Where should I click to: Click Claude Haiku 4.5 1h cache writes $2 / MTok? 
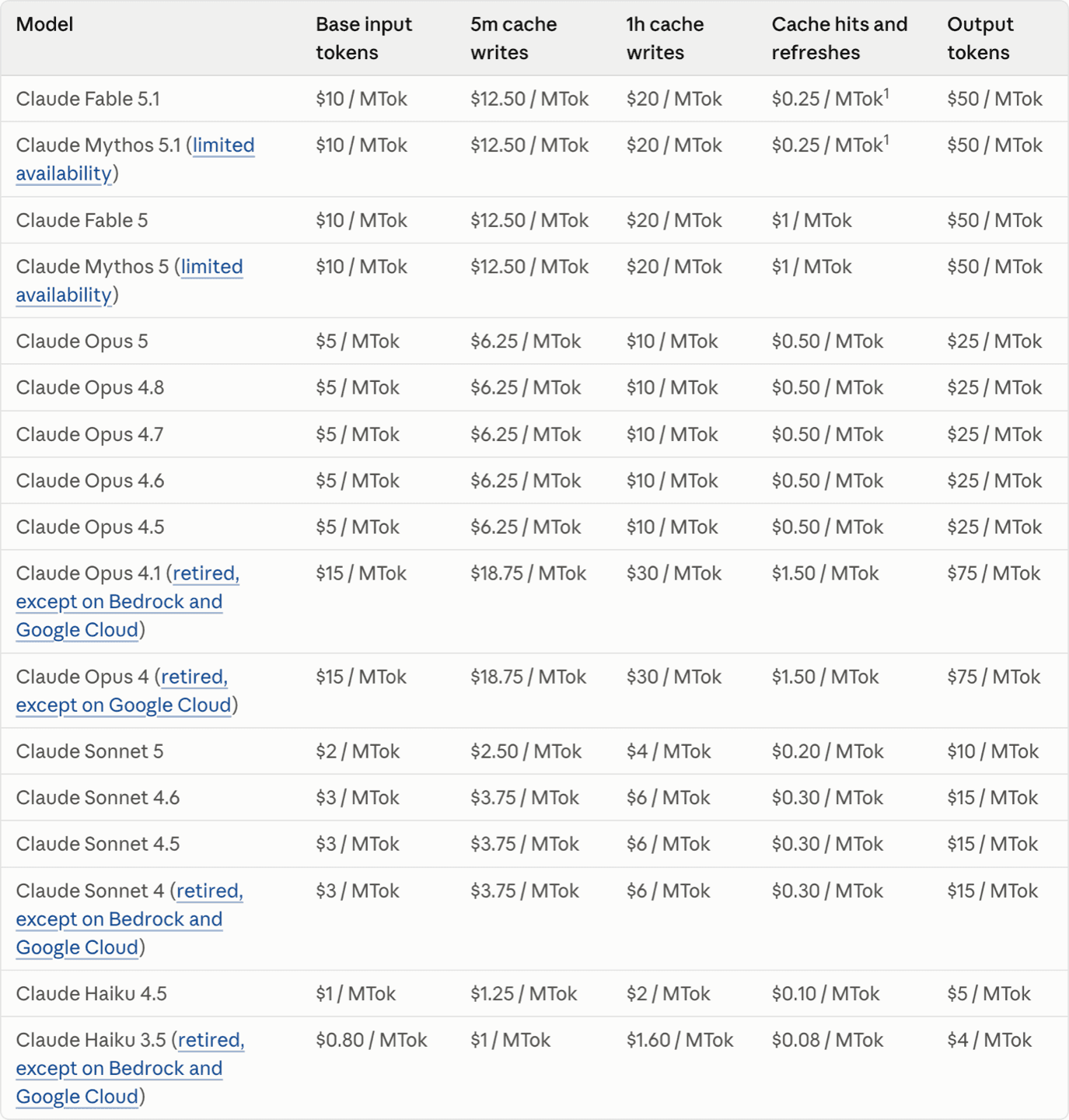click(668, 993)
